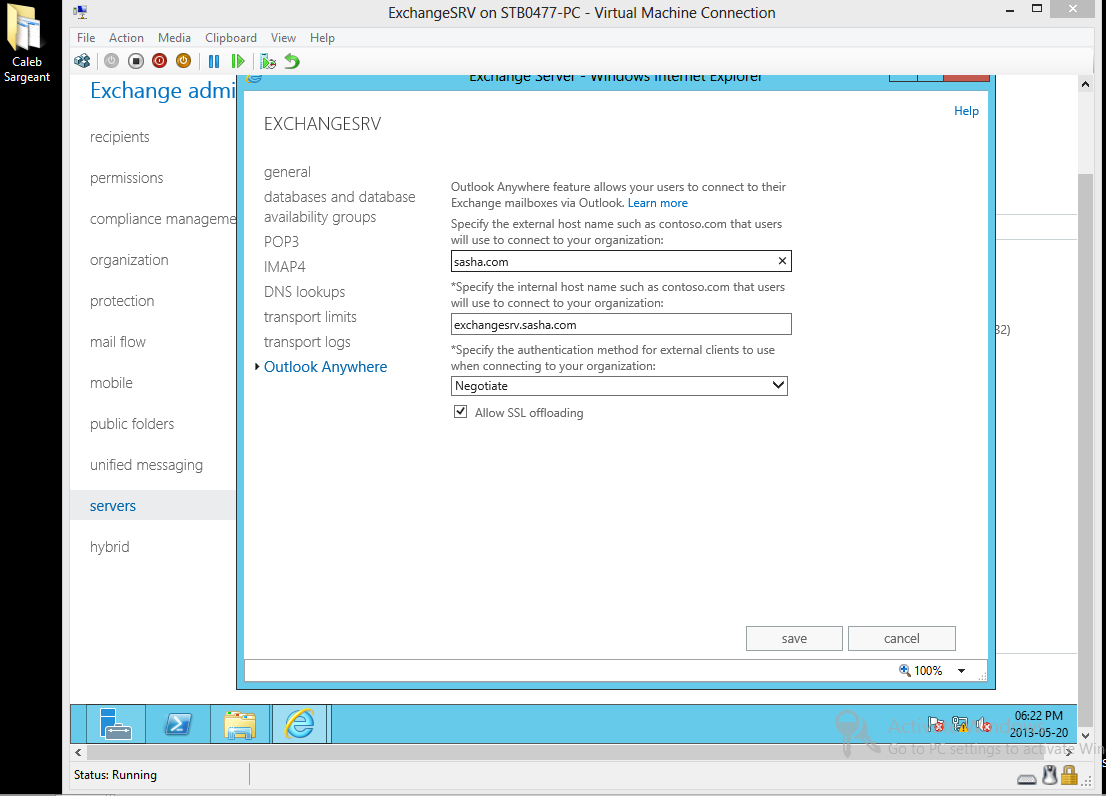Select the POP3 tab
Screen dimensions: 1106x796
click(x=281, y=242)
